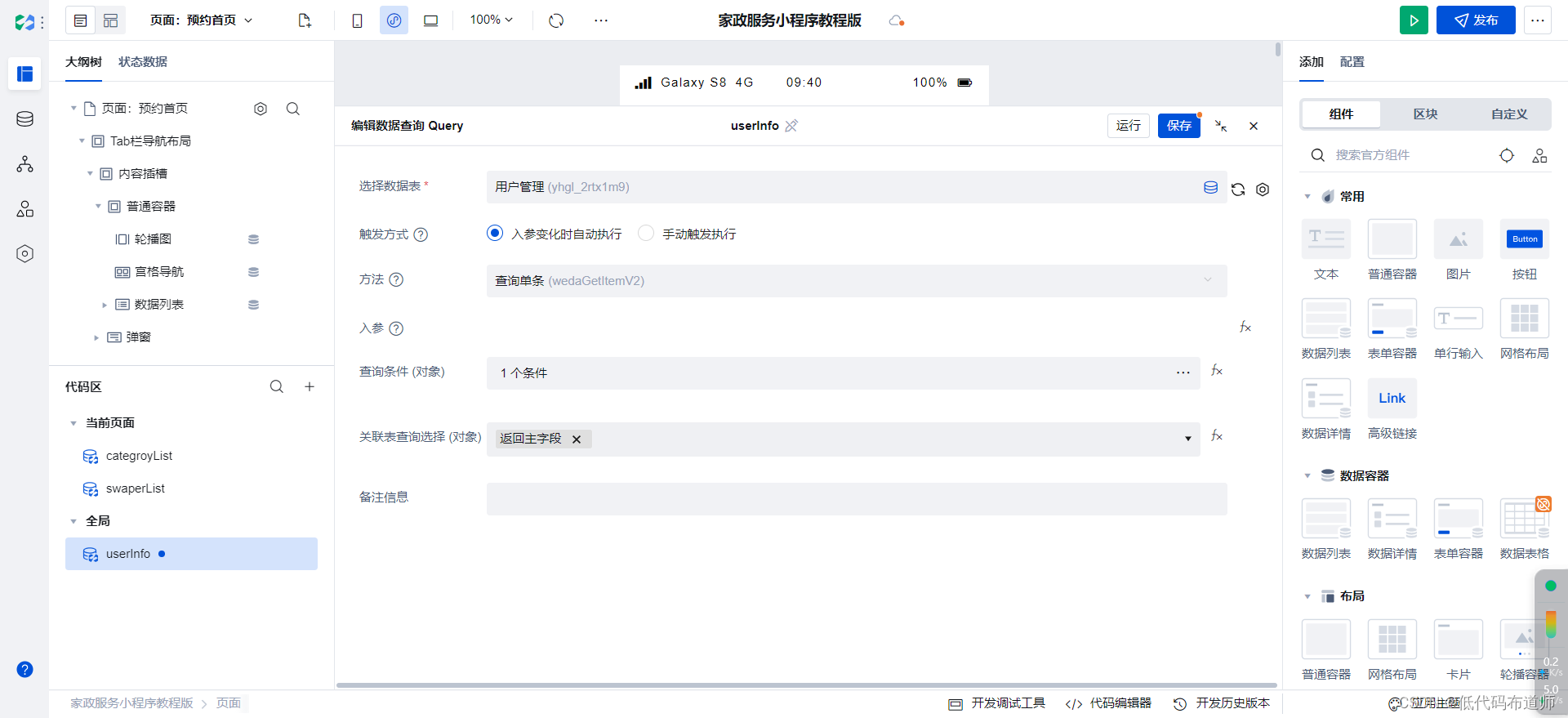Open 开发历史版本
1568x718 pixels.
click(x=1222, y=703)
